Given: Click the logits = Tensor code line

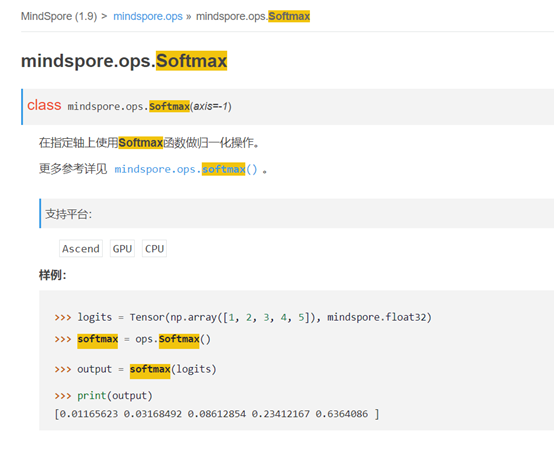Looking at the screenshot, I should [243, 317].
